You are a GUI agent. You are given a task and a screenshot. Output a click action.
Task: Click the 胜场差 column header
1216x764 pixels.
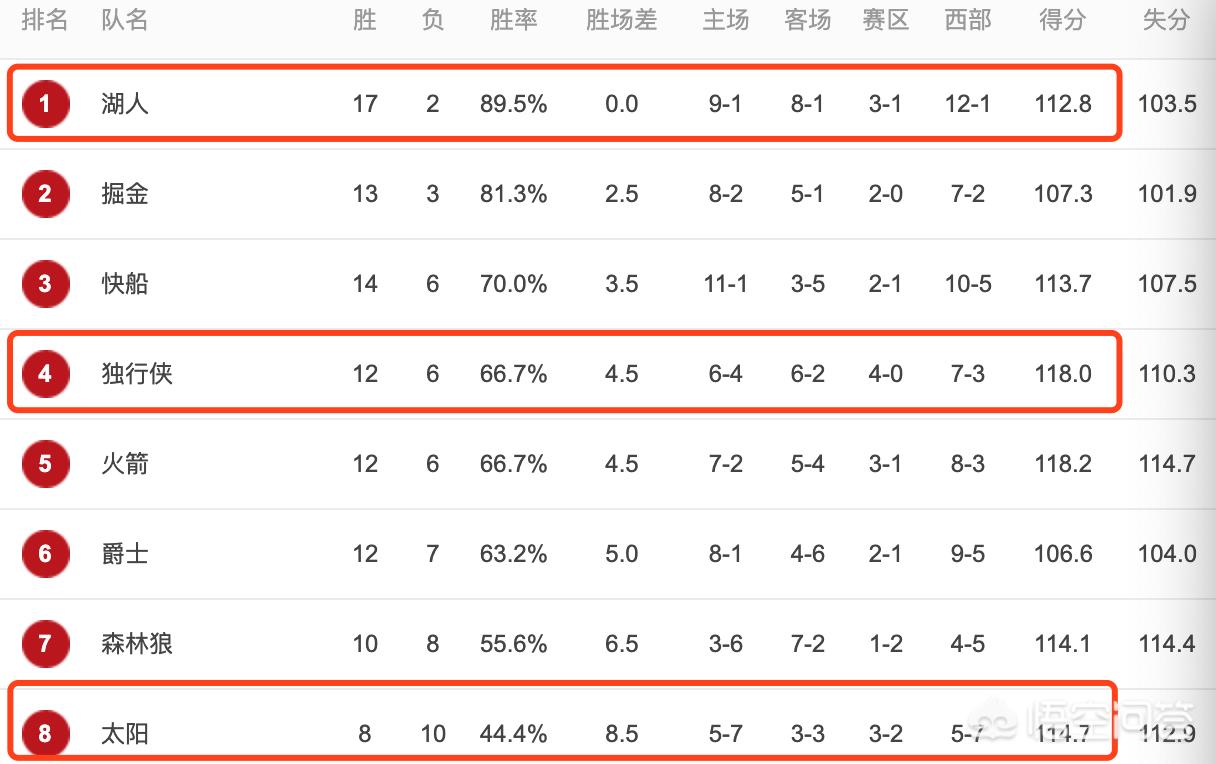coord(621,20)
